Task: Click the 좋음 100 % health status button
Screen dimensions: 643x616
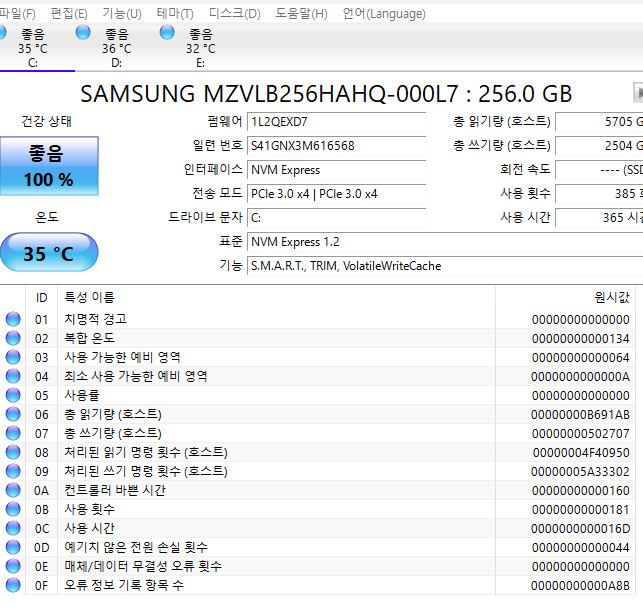Action: tap(49, 166)
